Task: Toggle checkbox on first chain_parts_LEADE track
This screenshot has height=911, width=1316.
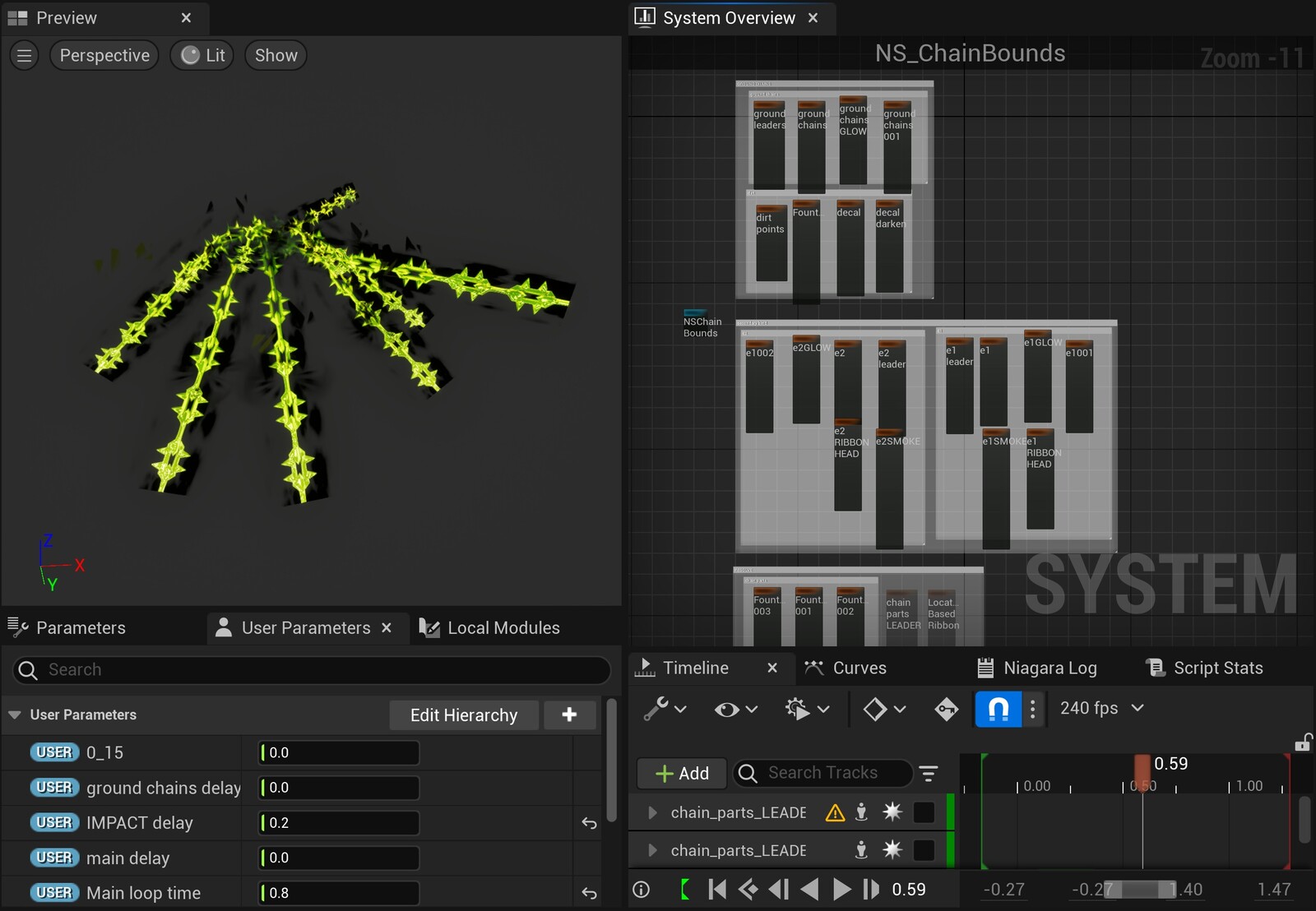Action: pyautogui.click(x=924, y=813)
